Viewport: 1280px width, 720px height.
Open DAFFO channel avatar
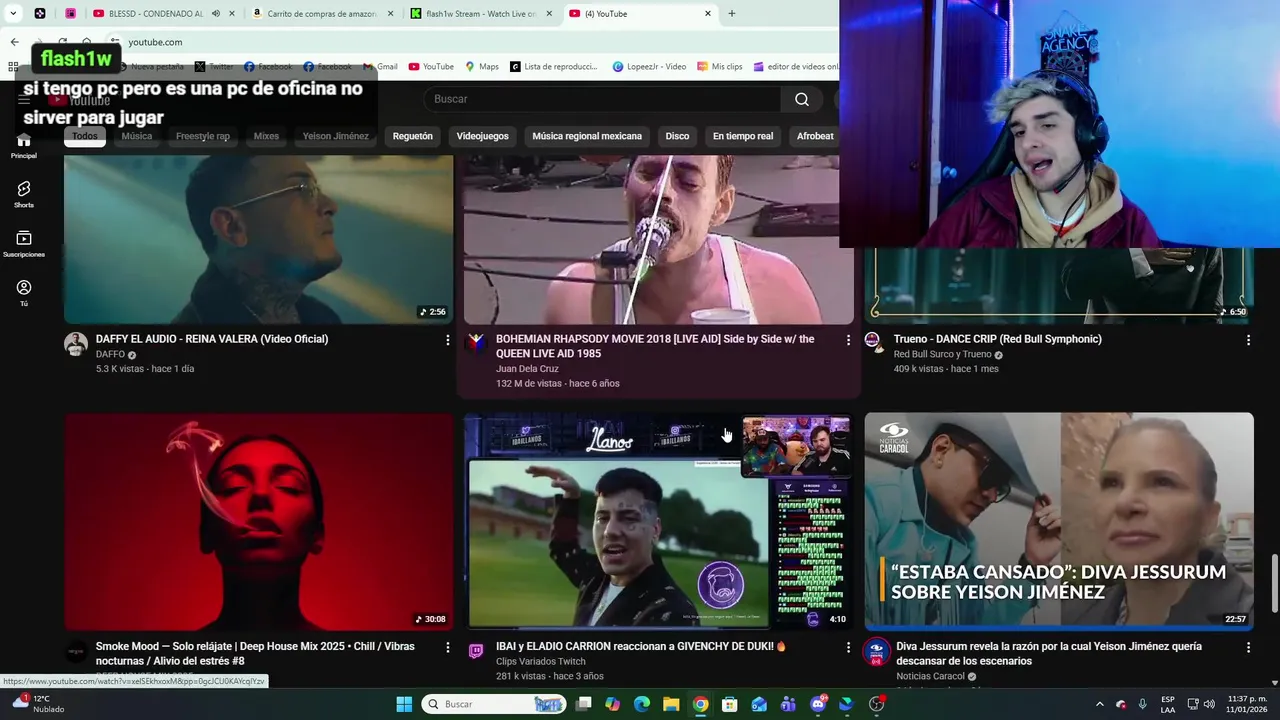coord(76,344)
